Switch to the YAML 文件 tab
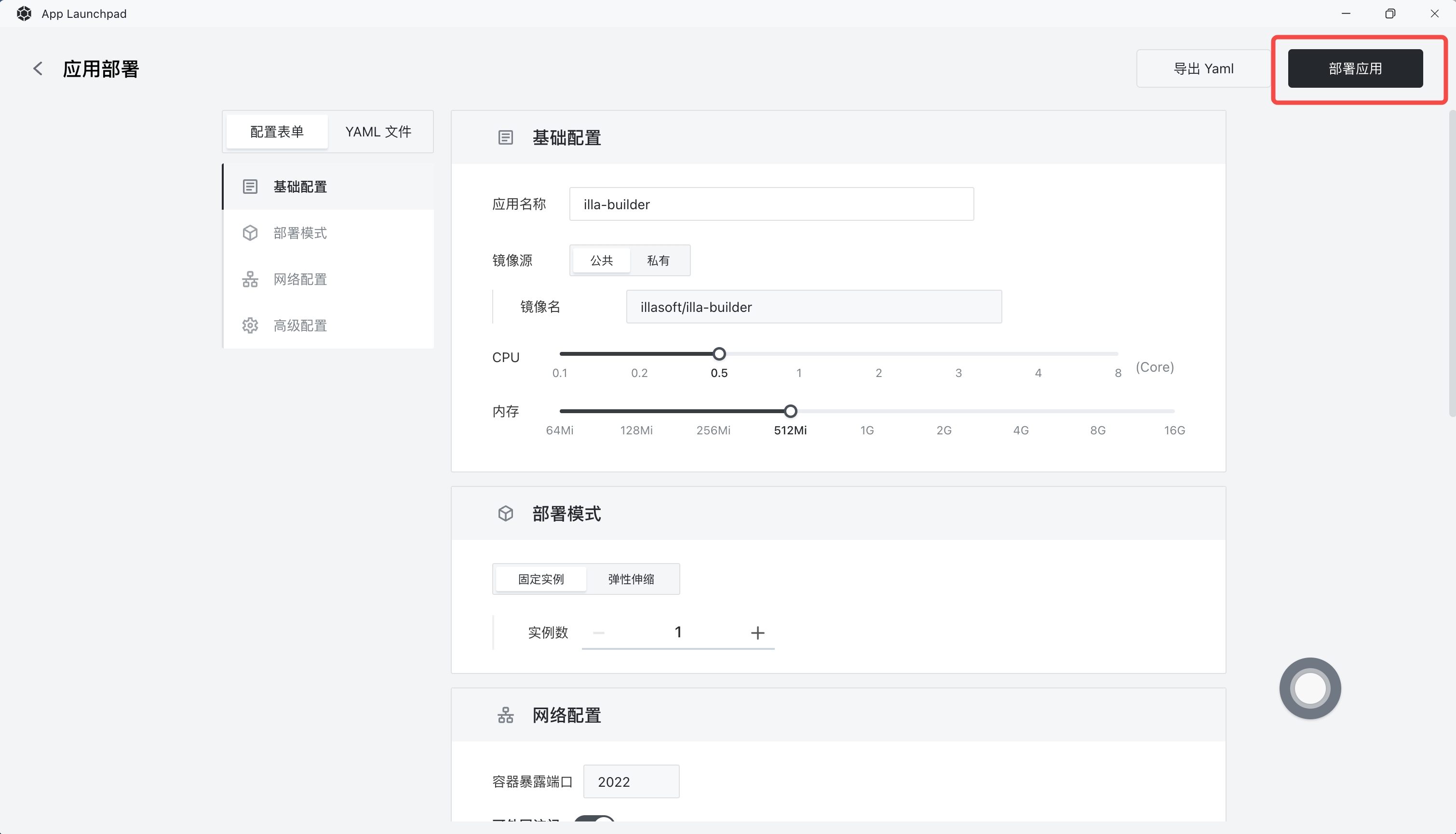The width and height of the screenshot is (1456, 834). [378, 132]
